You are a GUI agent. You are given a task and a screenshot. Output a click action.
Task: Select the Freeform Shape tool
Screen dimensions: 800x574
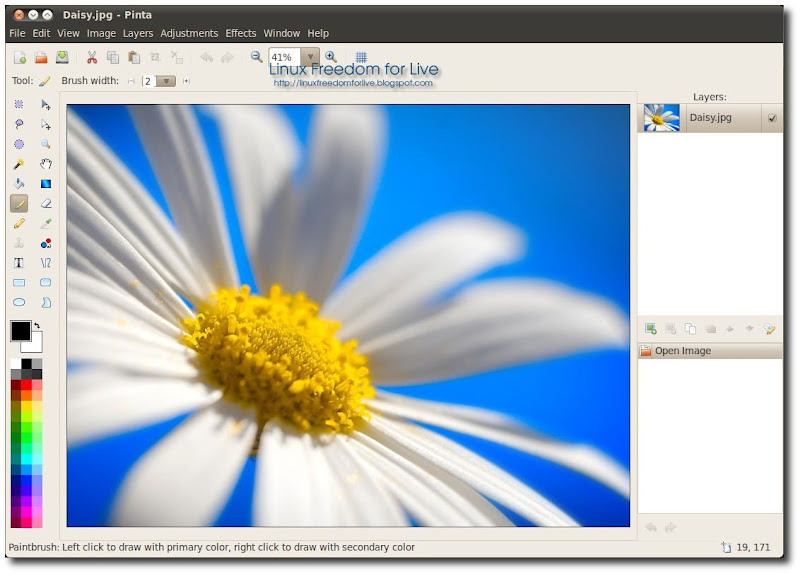[x=45, y=303]
